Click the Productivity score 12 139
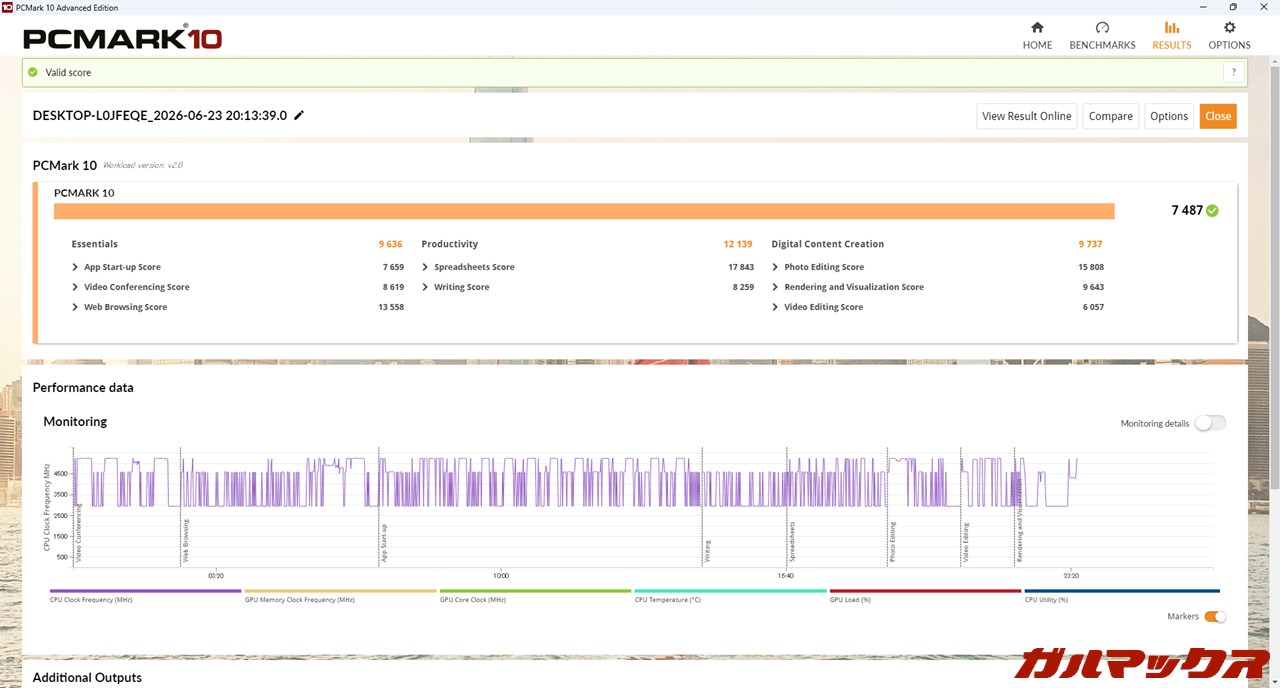This screenshot has height=688, width=1280. click(x=738, y=244)
